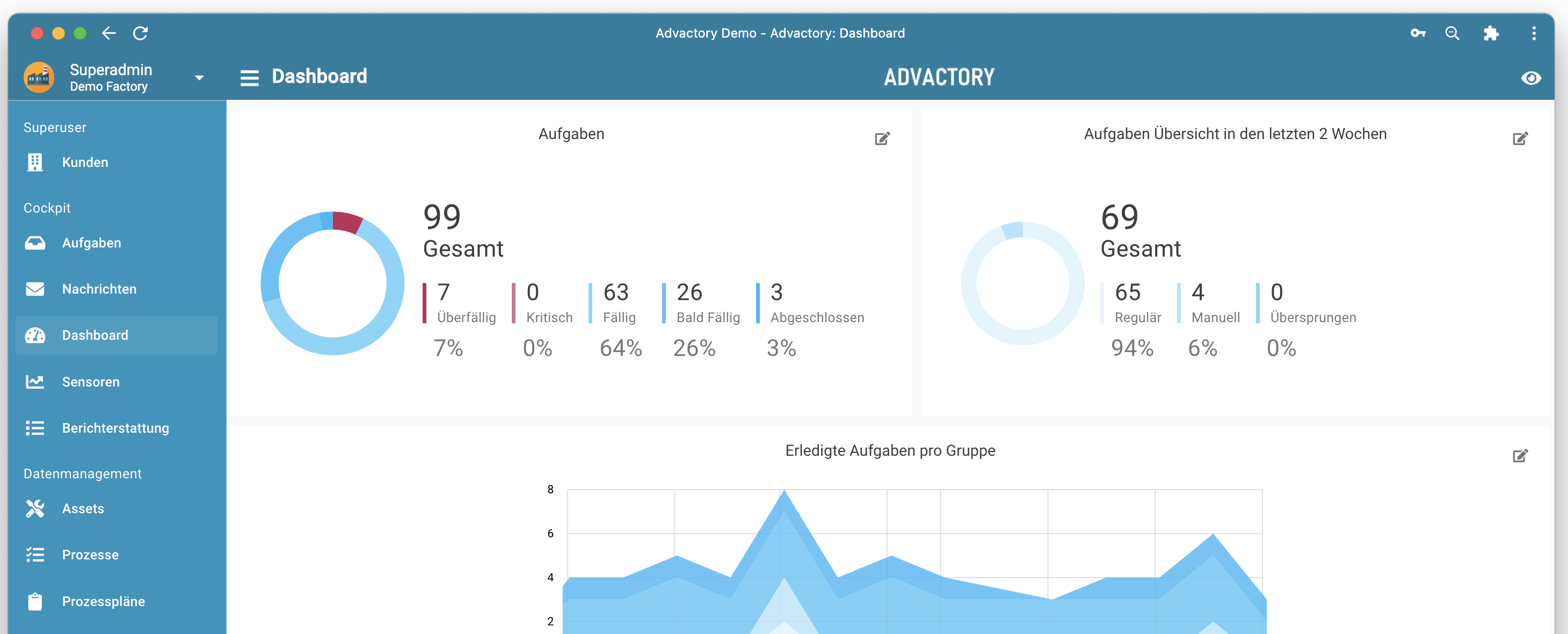This screenshot has width=1568, height=634.
Task: Click the 6% Manuell percentage
Action: point(1203,348)
